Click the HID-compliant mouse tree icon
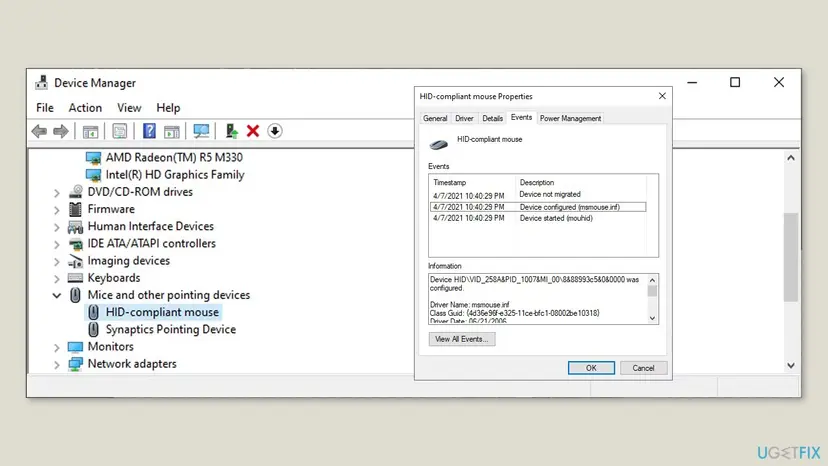The image size is (828, 466). click(93, 312)
